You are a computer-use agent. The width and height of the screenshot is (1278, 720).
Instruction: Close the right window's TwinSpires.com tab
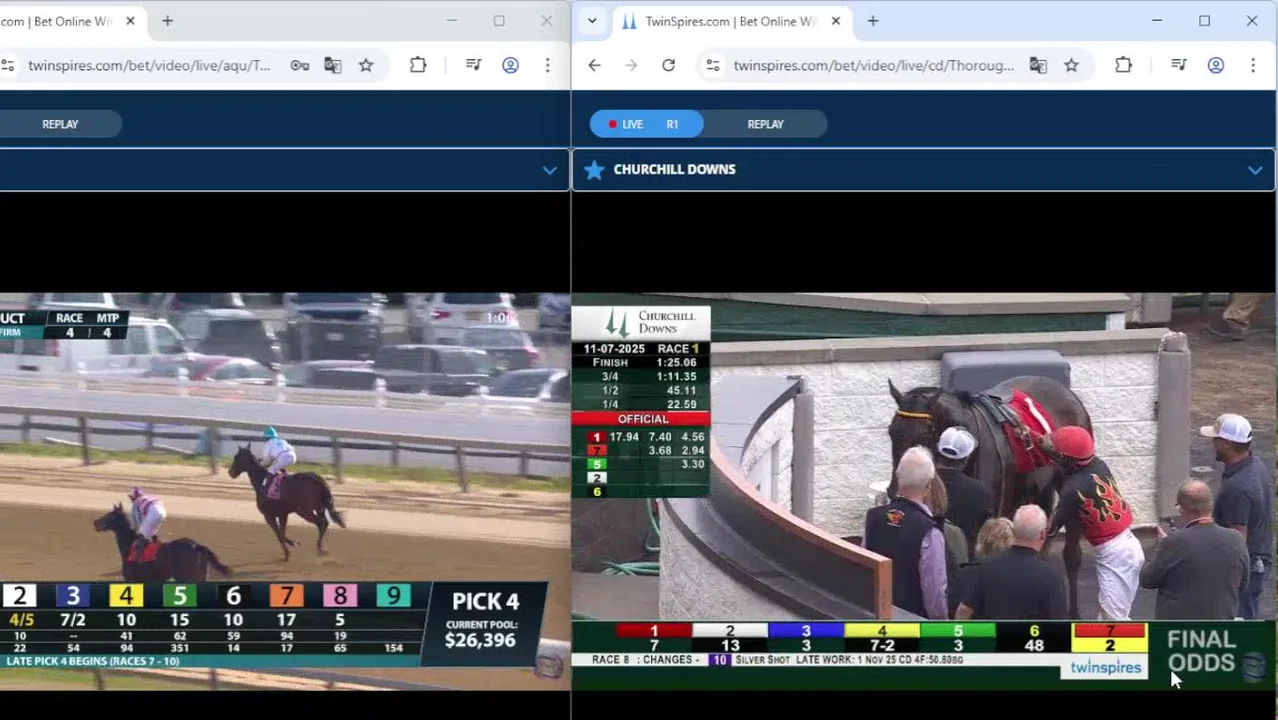[836, 21]
